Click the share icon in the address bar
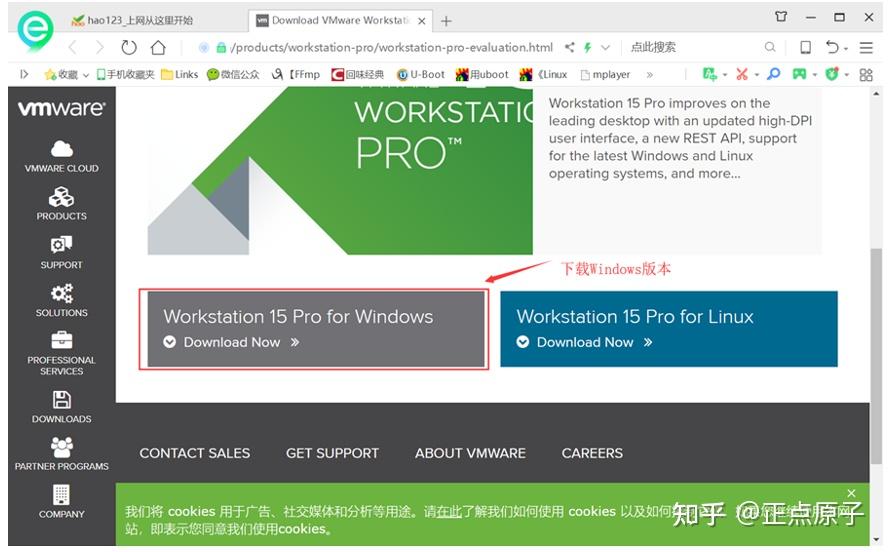 click(x=569, y=48)
